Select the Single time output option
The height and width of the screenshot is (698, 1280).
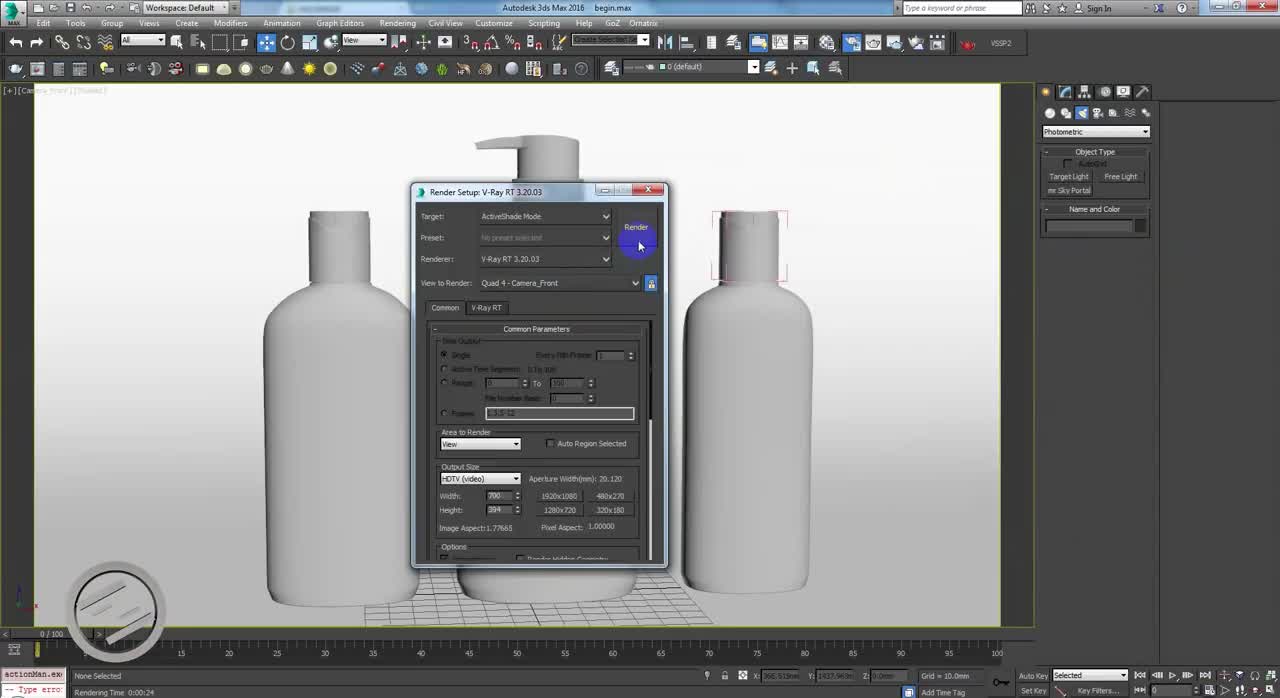pyautogui.click(x=444, y=355)
